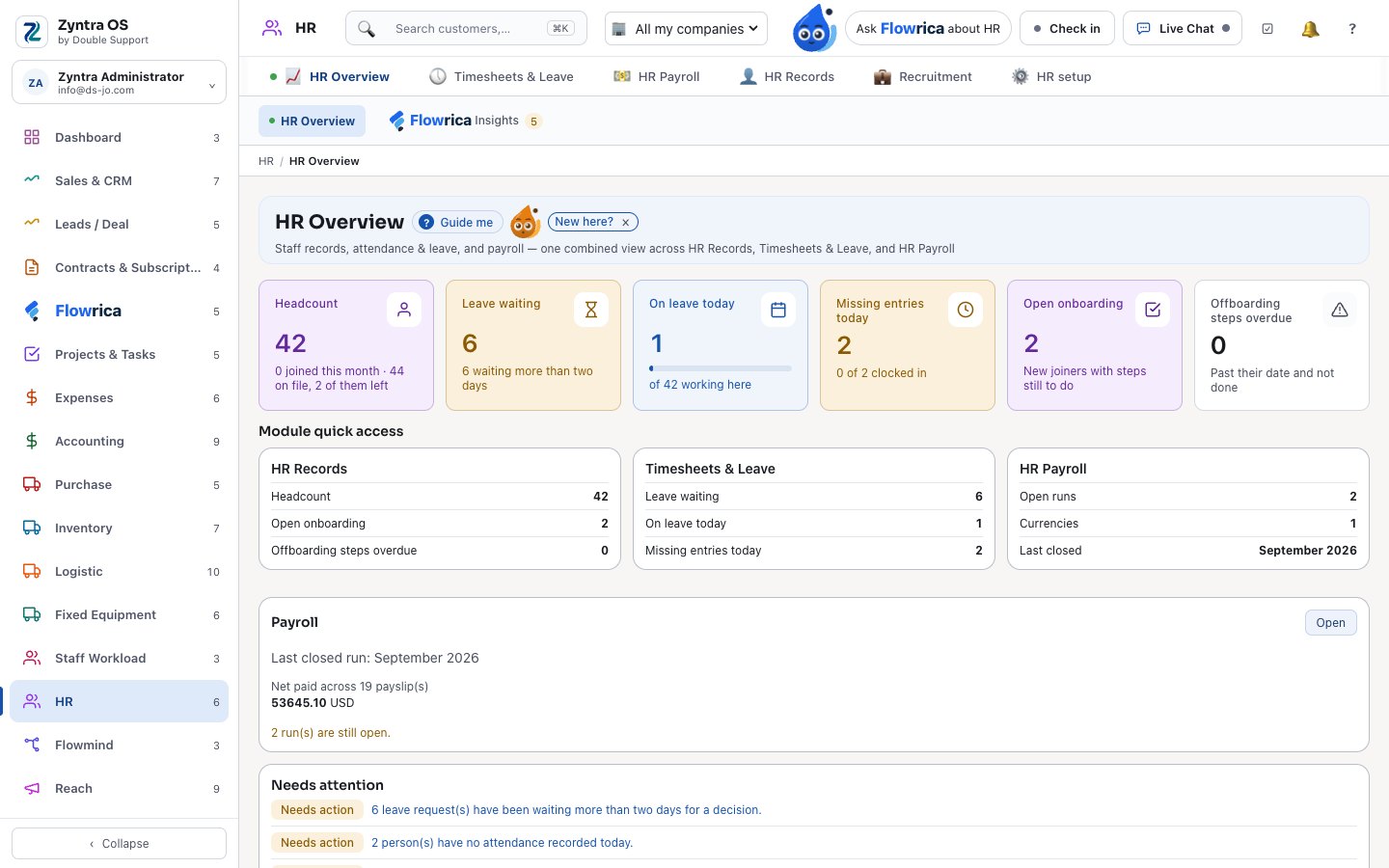1389x868 pixels.
Task: Click the On leave today calendar icon
Action: [x=778, y=310]
